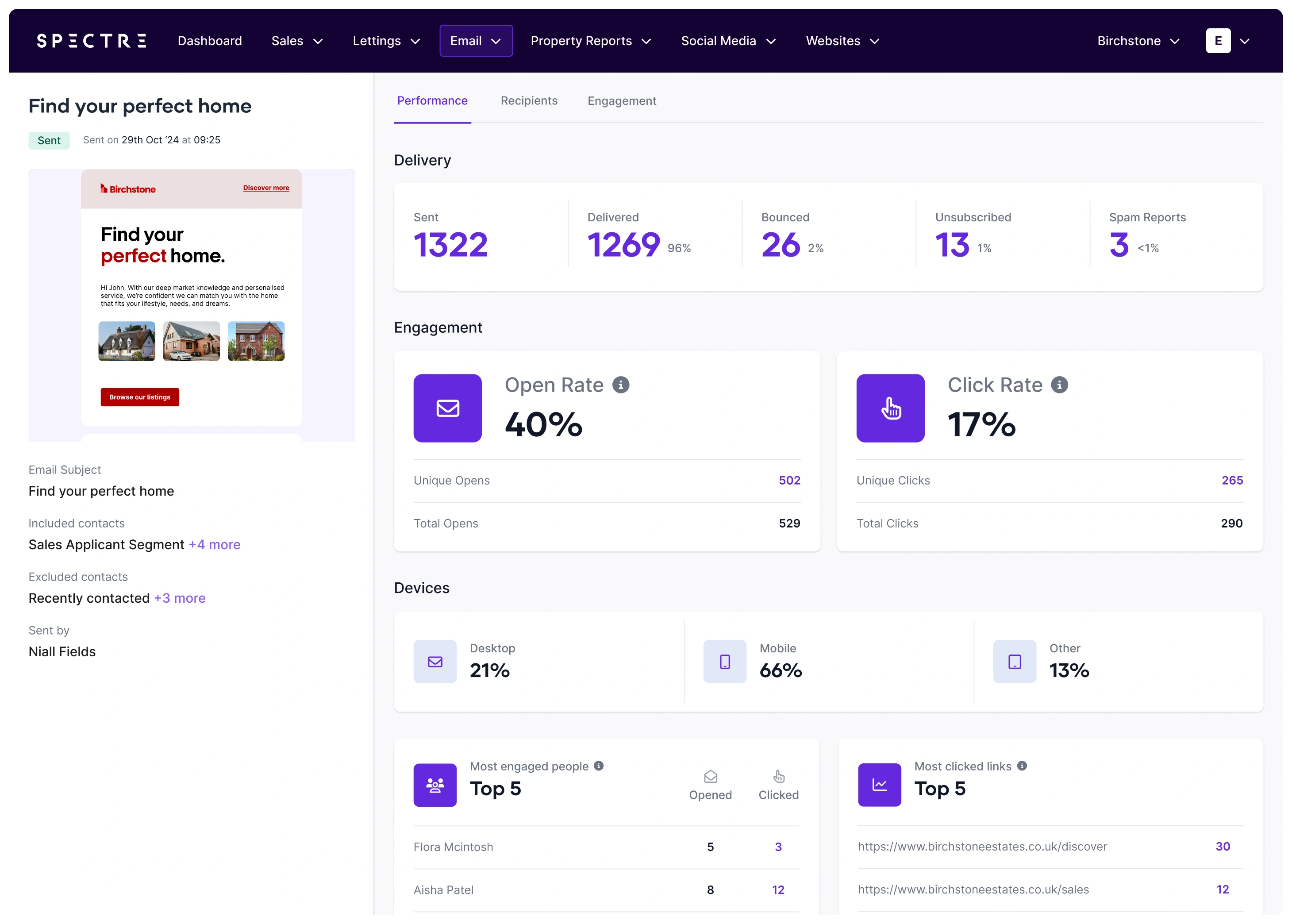Click the Spectre logo

point(92,41)
